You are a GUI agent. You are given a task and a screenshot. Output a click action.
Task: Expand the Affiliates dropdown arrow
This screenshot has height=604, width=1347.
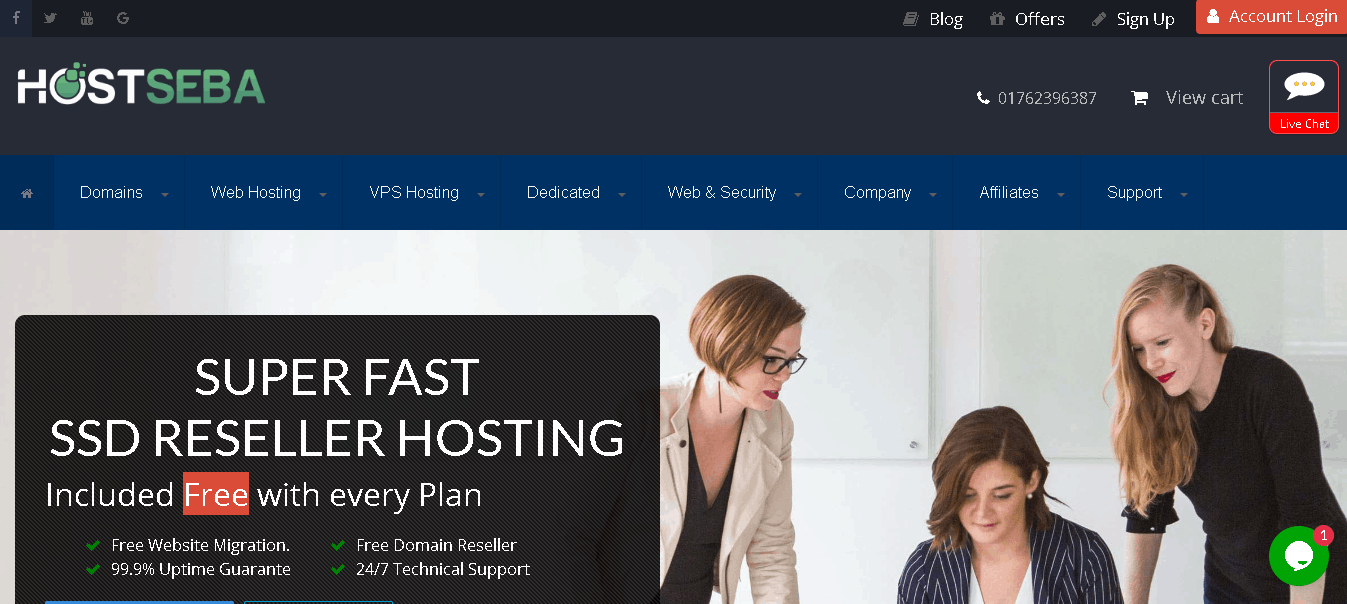coord(1061,195)
